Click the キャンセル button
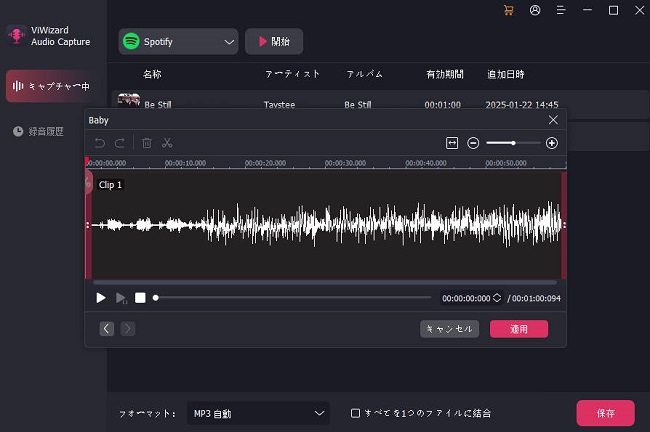Viewport: 650px width, 432px height. point(449,329)
